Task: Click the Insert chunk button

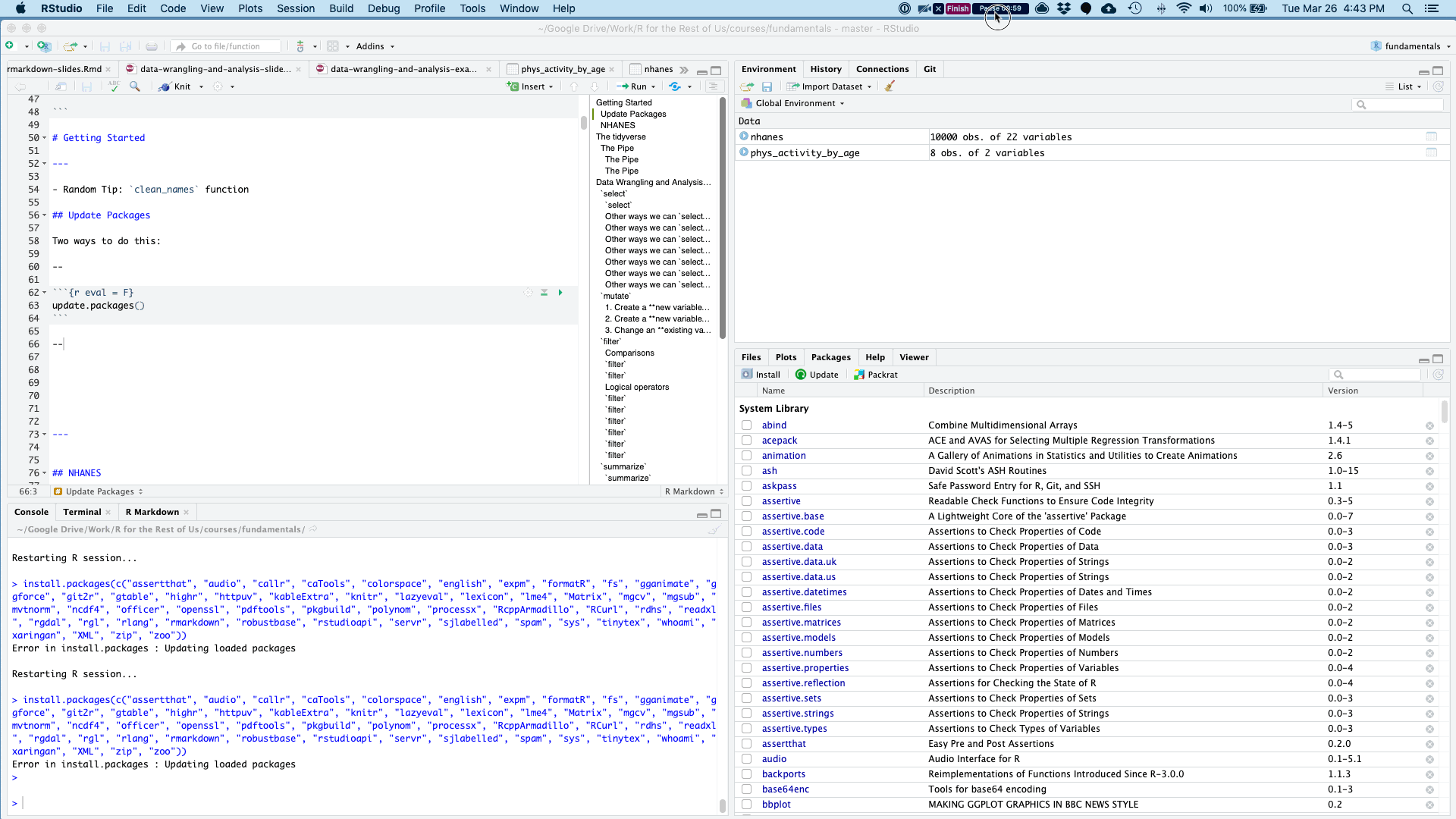Action: 530,86
